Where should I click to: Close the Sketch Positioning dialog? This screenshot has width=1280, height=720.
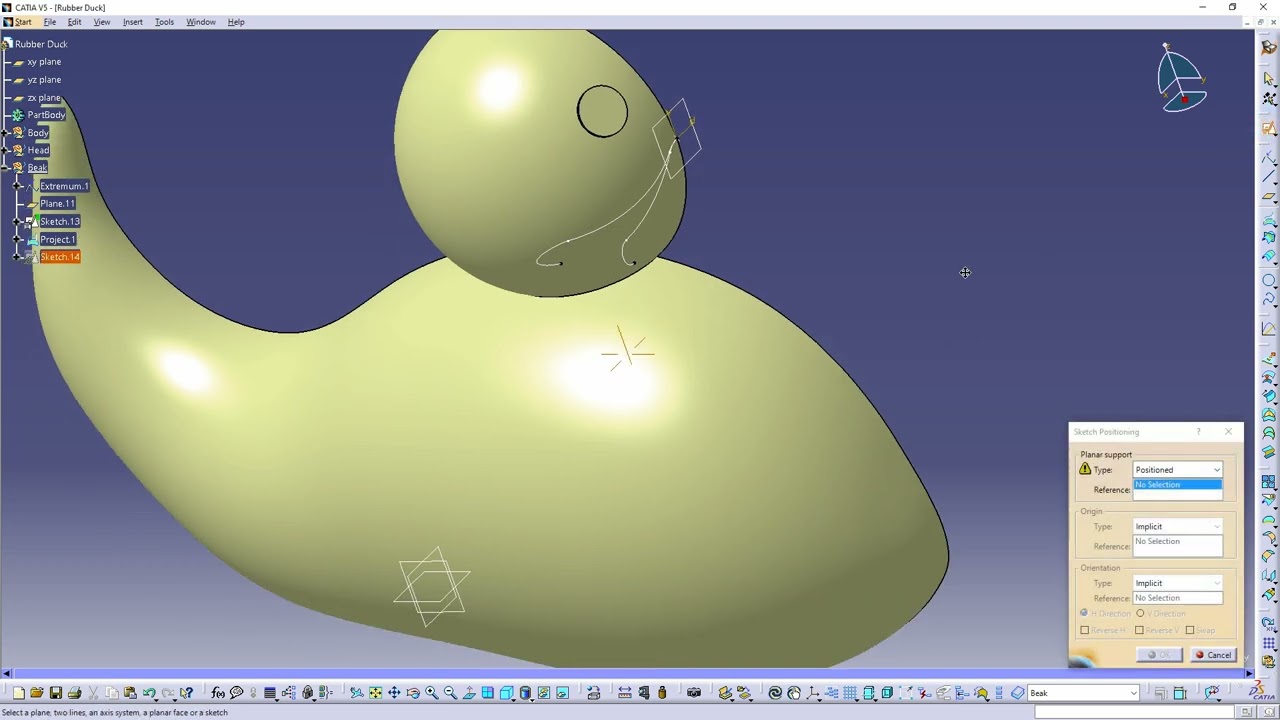tap(1228, 432)
